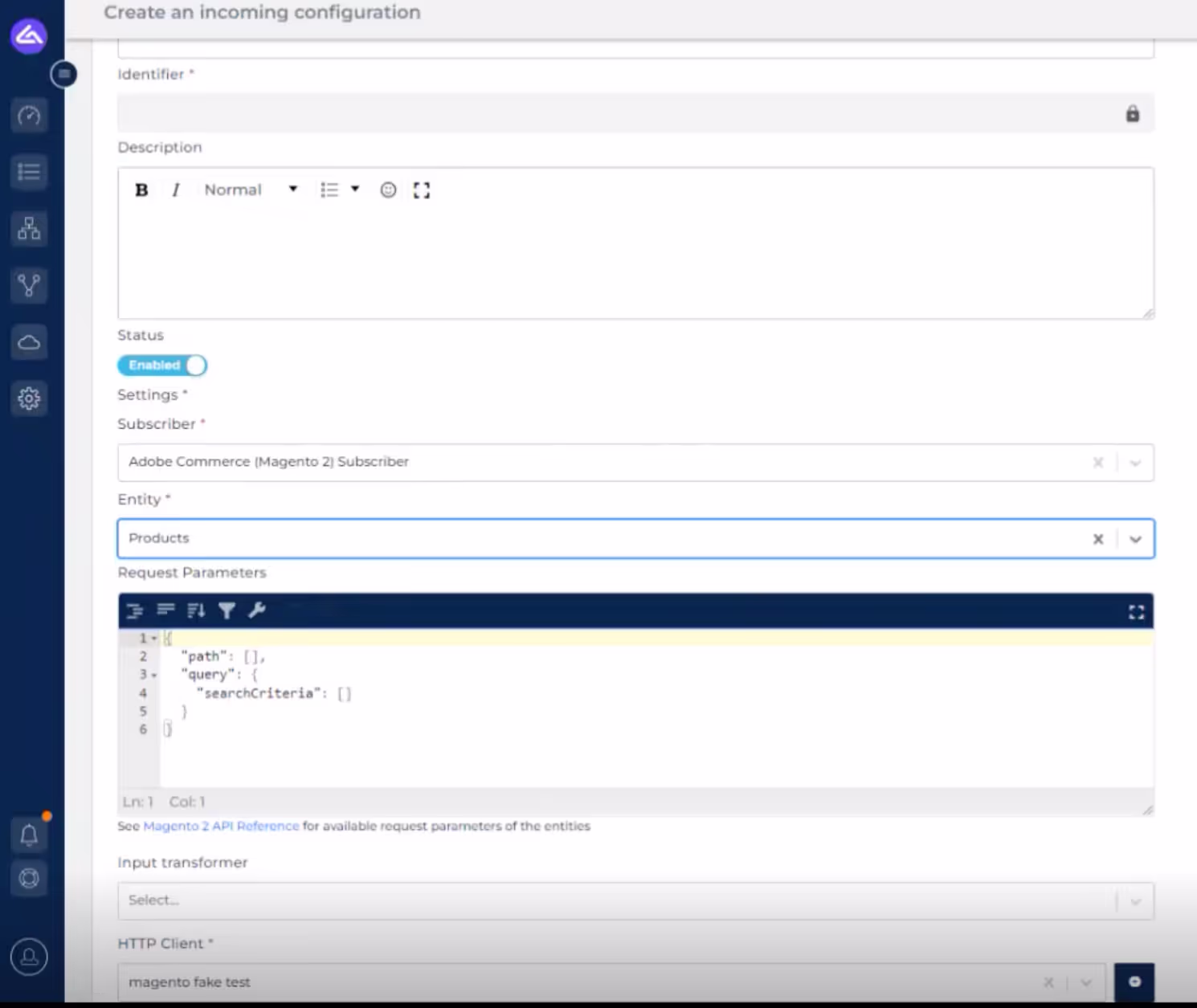Add a new HTTP Client with plus button
The height and width of the screenshot is (1008, 1197).
tap(1134, 981)
